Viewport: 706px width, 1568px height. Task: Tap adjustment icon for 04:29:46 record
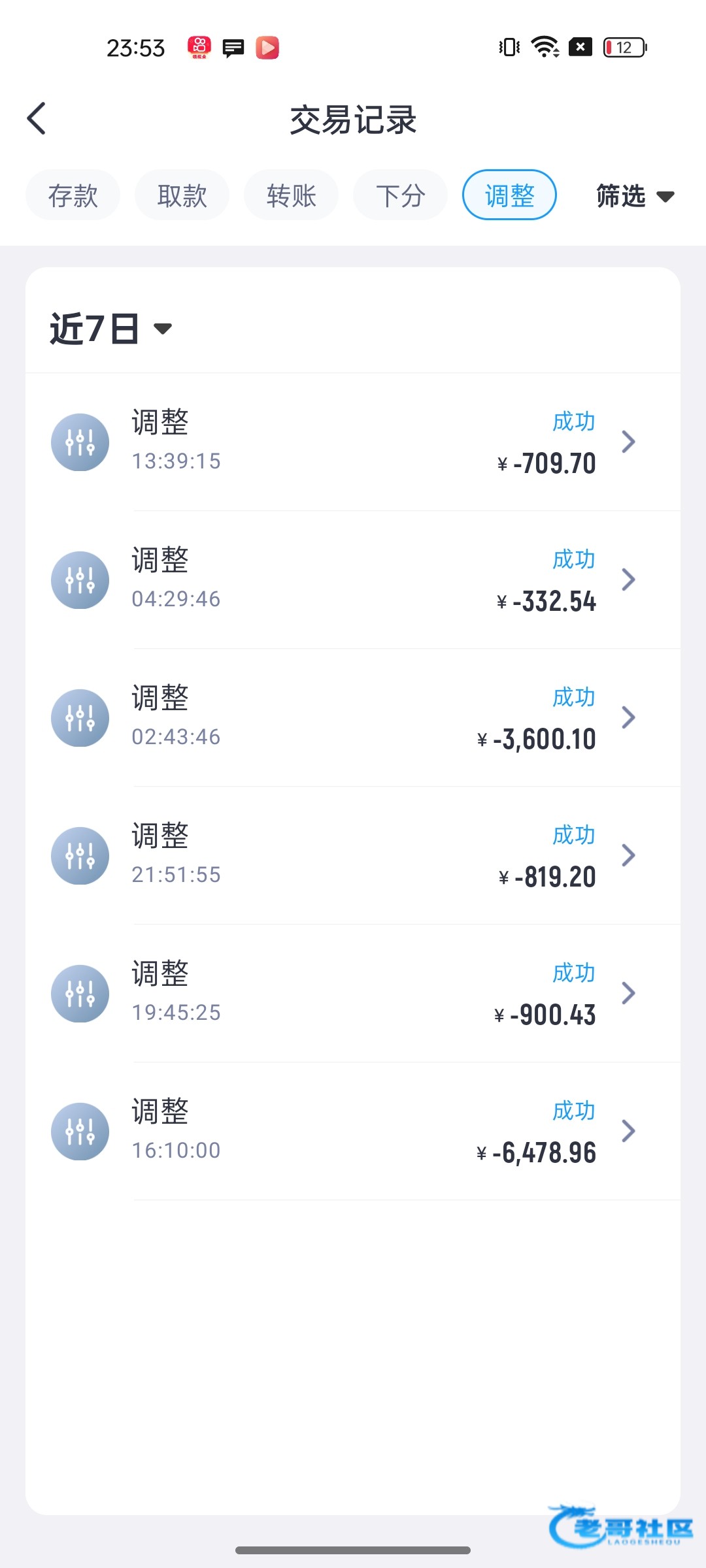80,580
